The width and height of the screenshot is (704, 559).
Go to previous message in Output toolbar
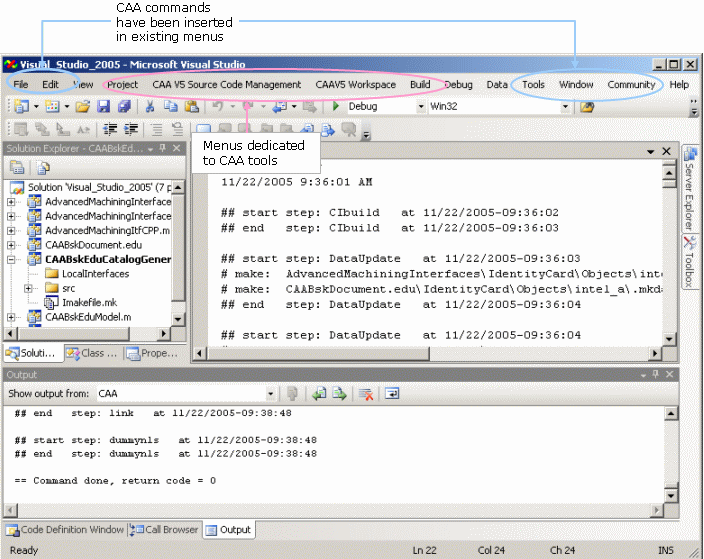[319, 394]
